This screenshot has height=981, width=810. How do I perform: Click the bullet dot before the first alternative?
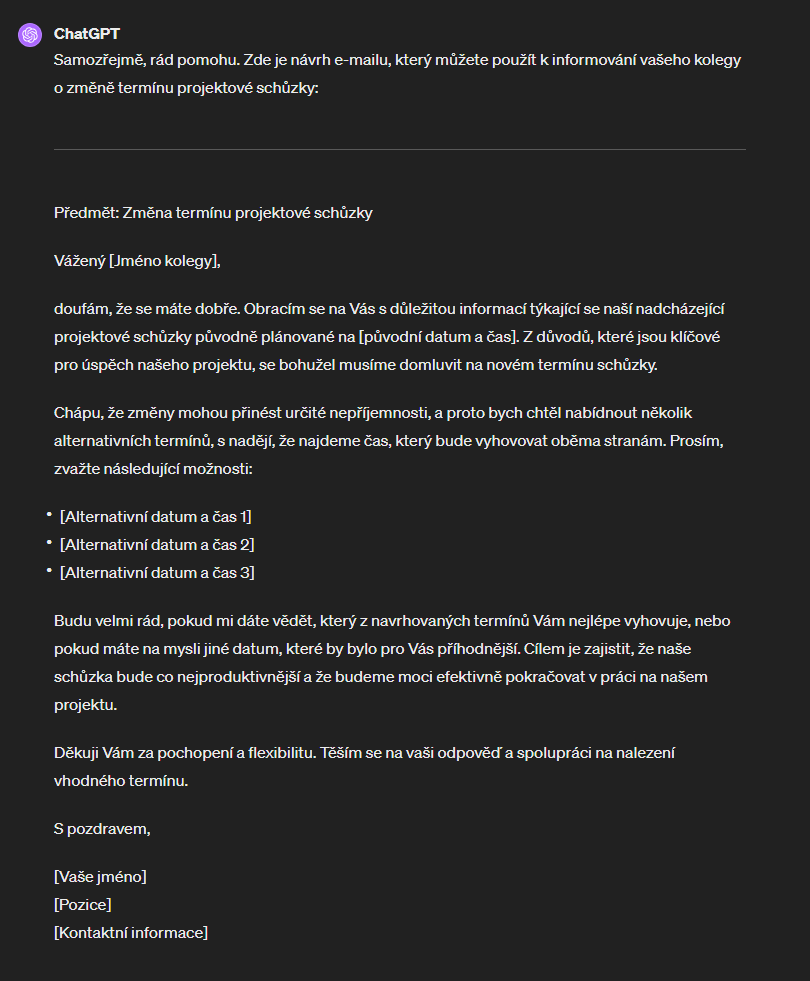click(x=48, y=515)
